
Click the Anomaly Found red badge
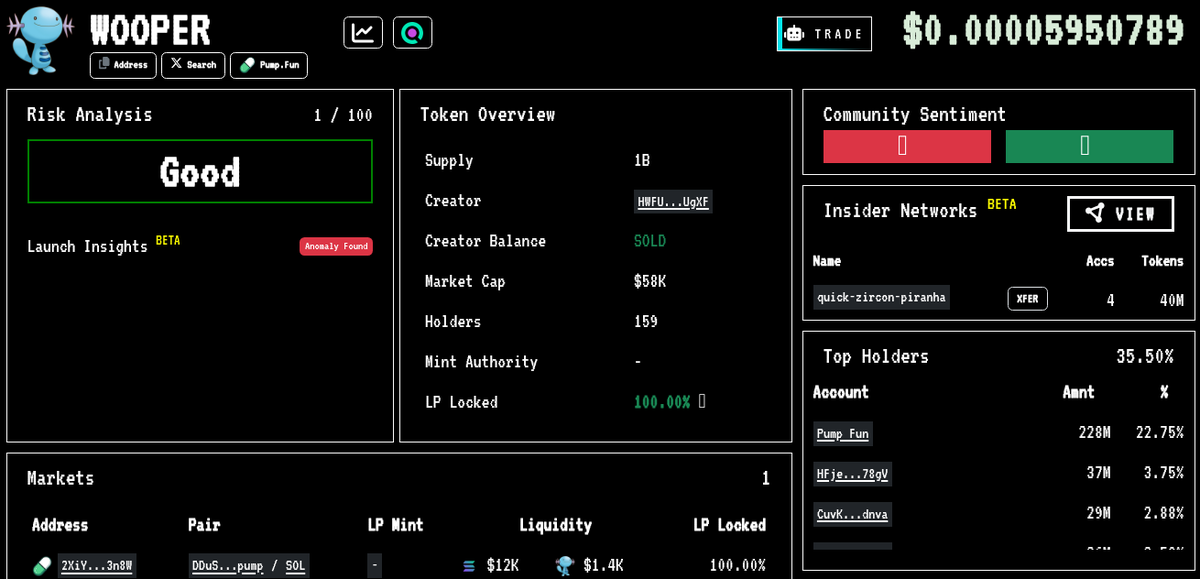(336, 246)
